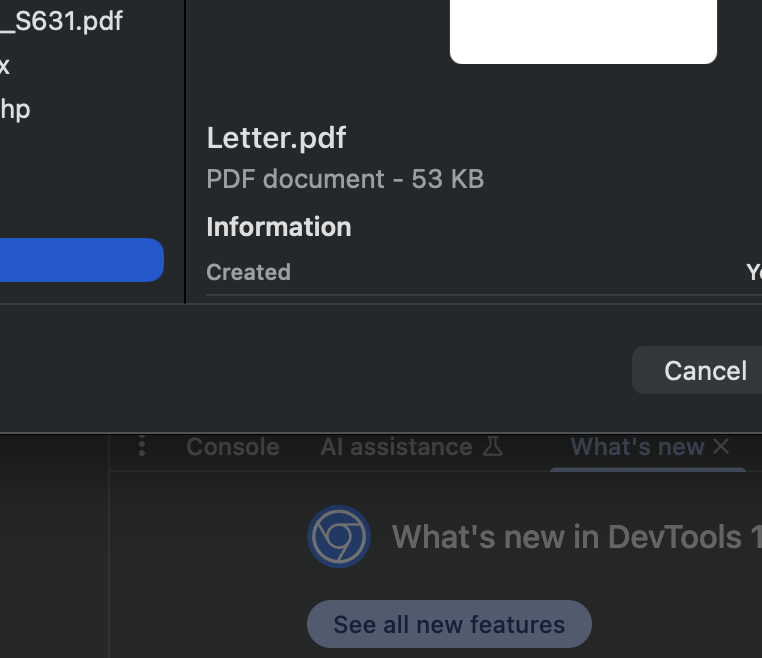Open DevTools three-dot drawer menu
The width and height of the screenshot is (762, 658).
[142, 446]
